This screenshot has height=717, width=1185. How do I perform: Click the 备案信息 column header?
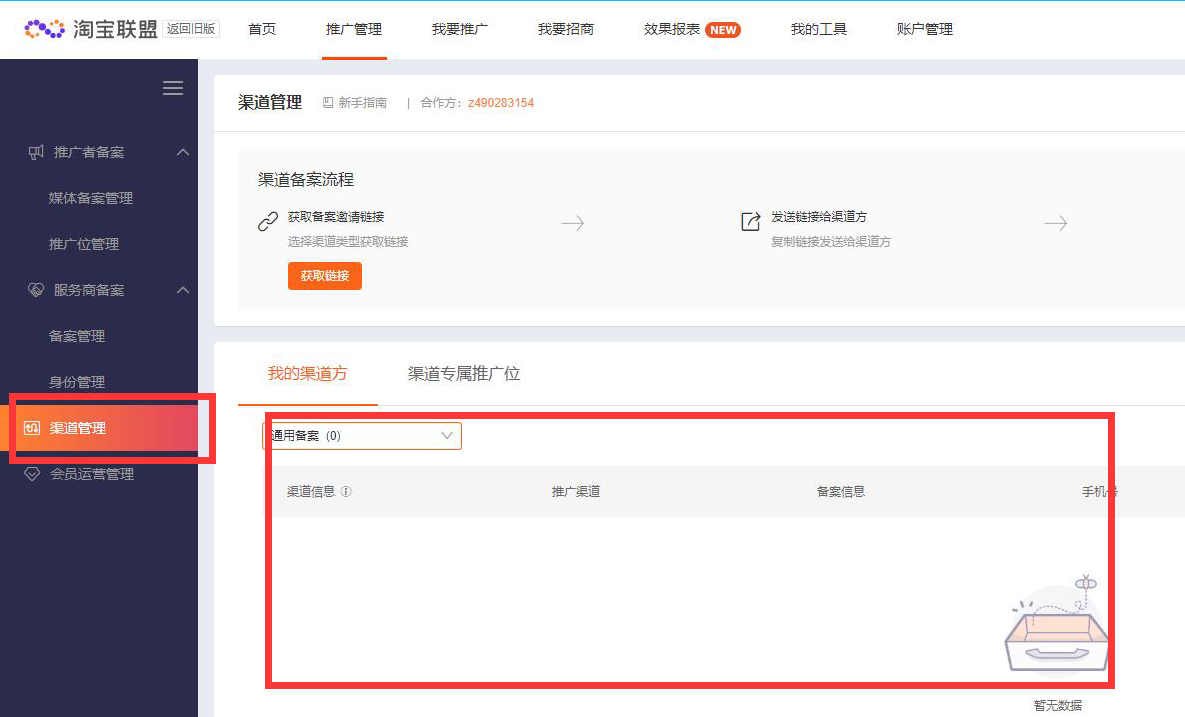[841, 492]
